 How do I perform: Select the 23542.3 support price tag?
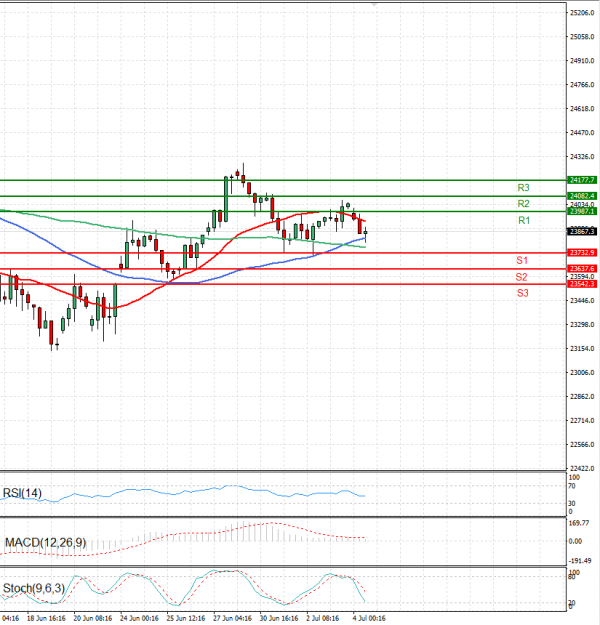[x=582, y=284]
